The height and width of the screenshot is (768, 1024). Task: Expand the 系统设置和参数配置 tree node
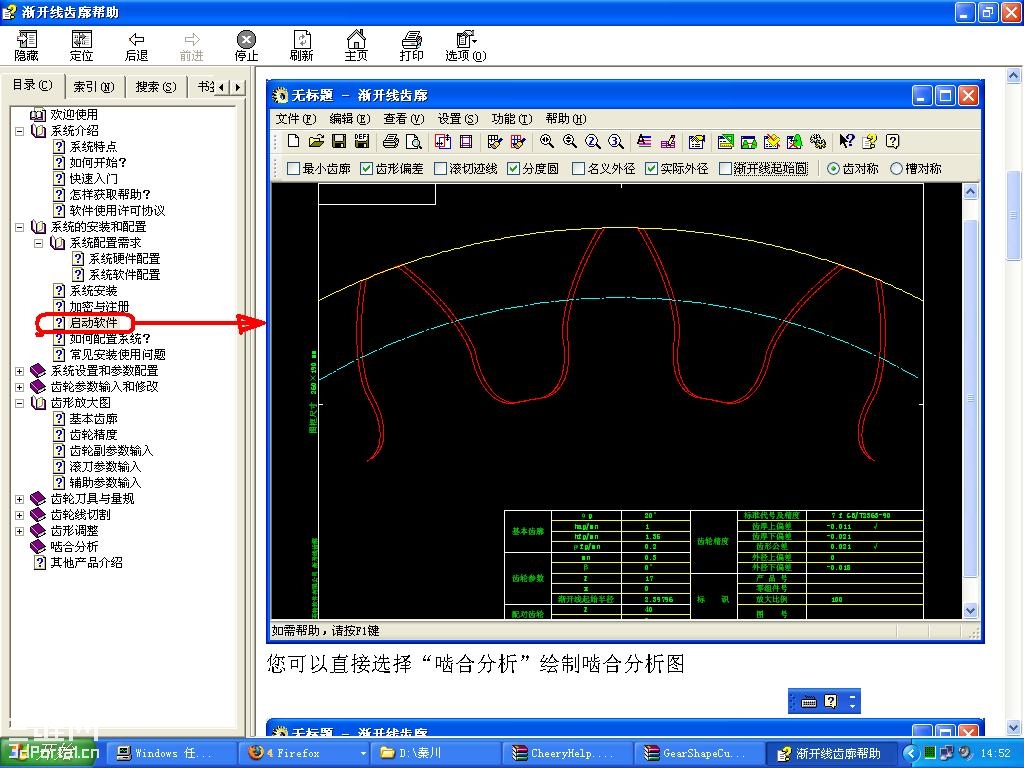[x=20, y=371]
